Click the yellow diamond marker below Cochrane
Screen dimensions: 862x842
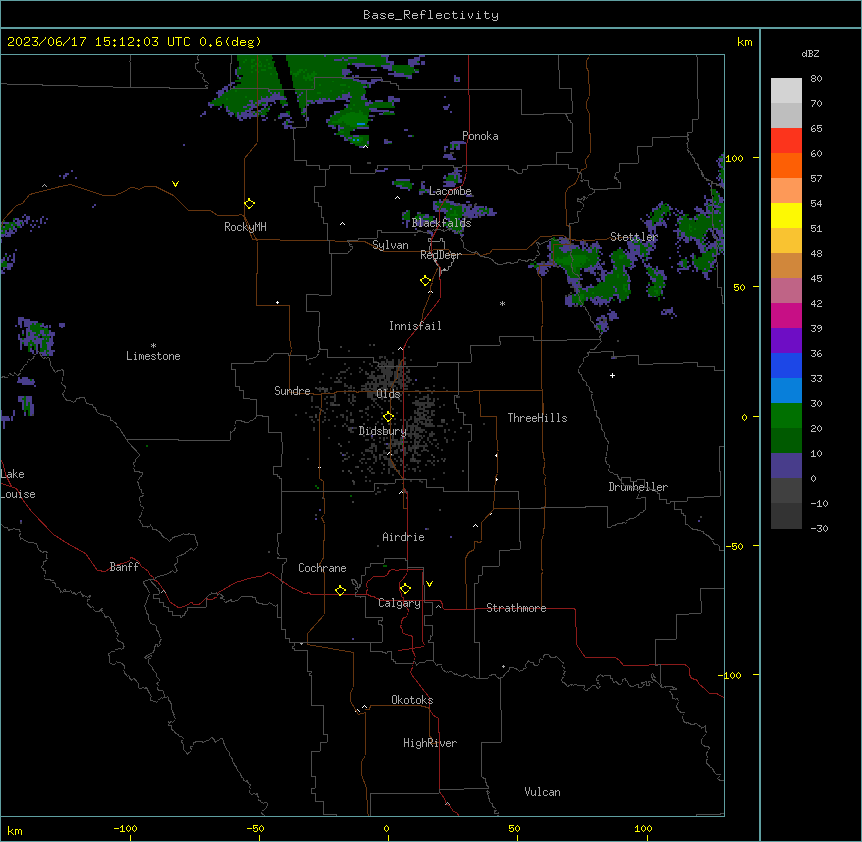coord(341,590)
